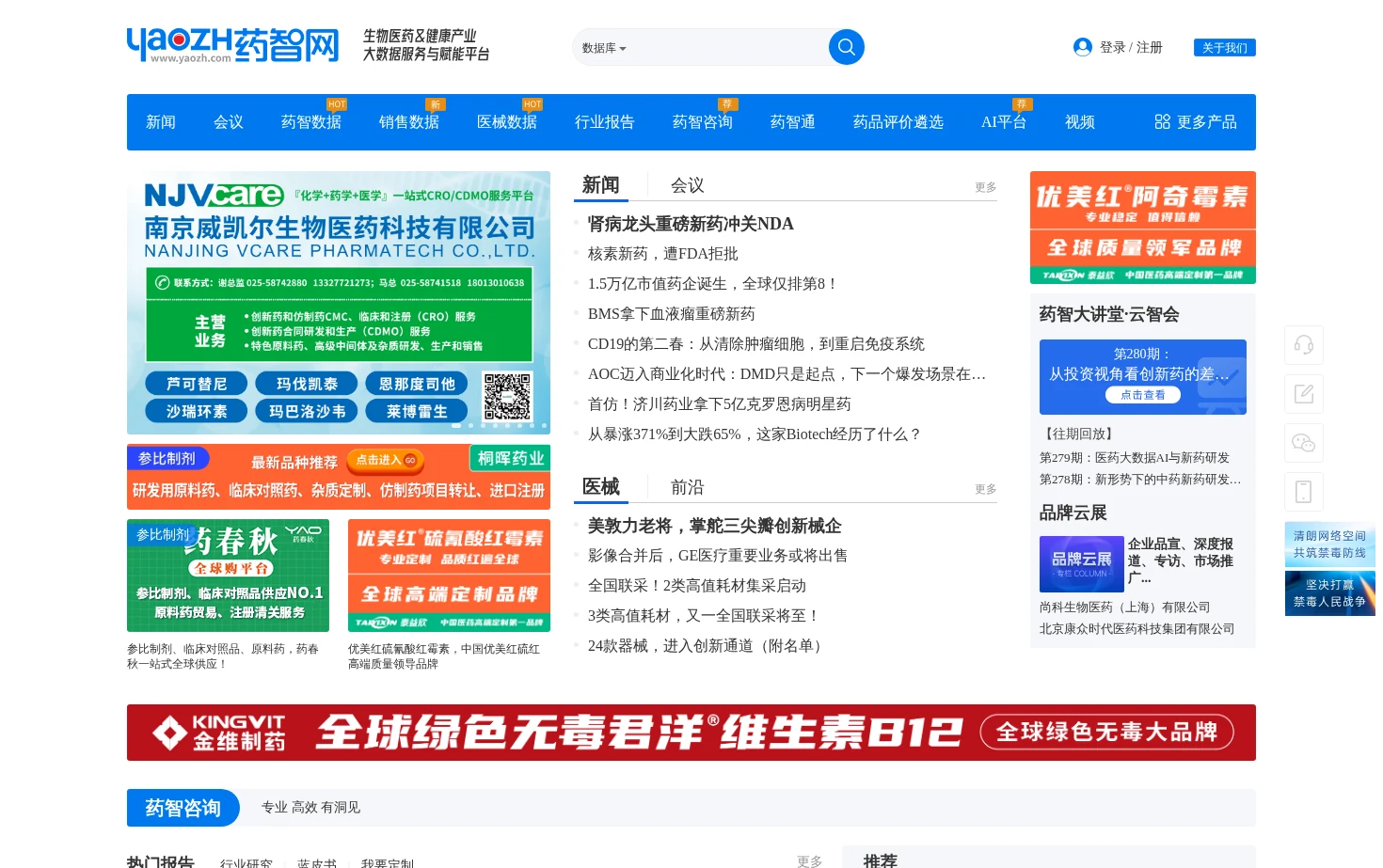The height and width of the screenshot is (868, 1383).
Task: Open 尚科生物医药（上海）有限公司 link
Action: (x=1125, y=608)
